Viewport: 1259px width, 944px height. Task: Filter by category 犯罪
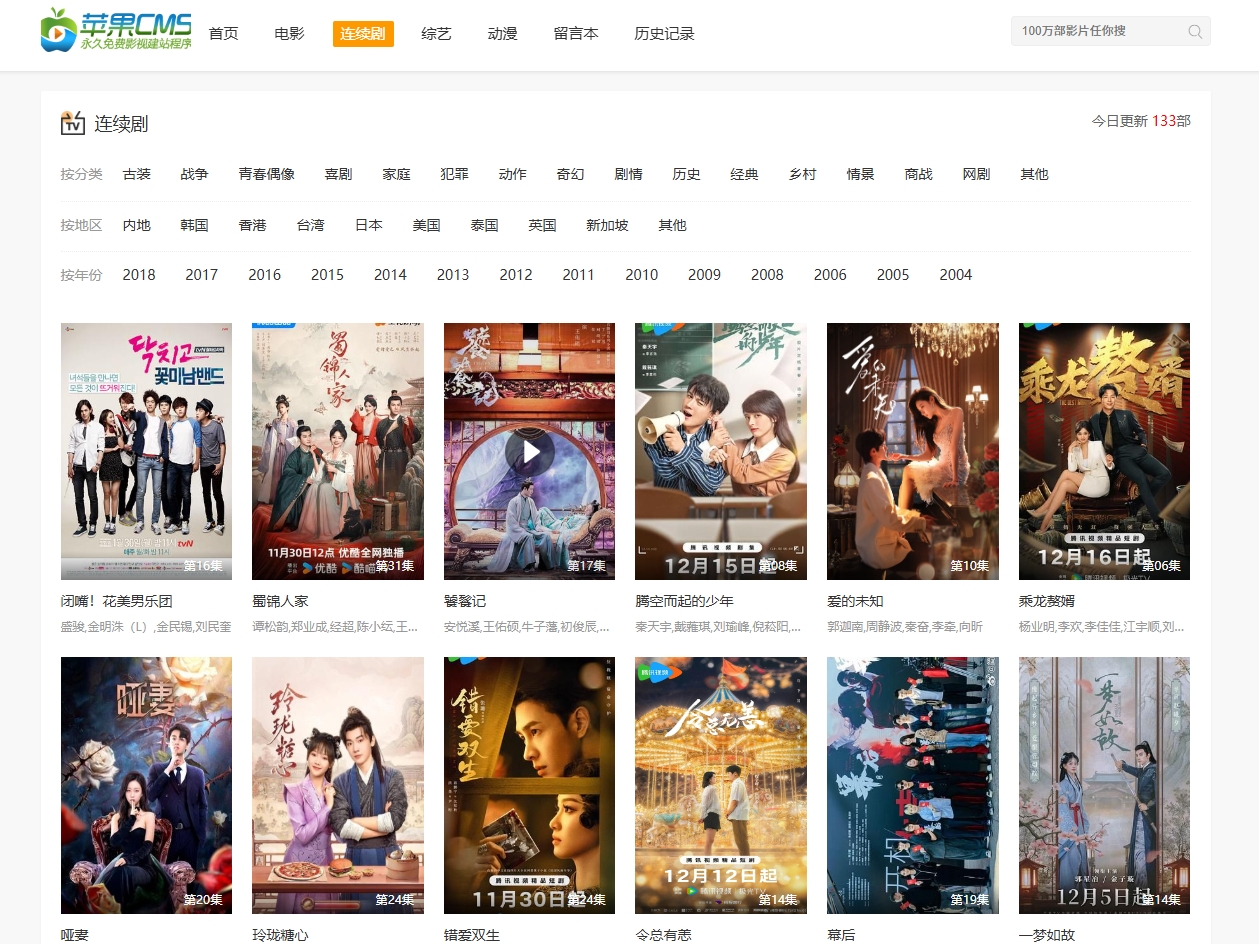click(455, 174)
